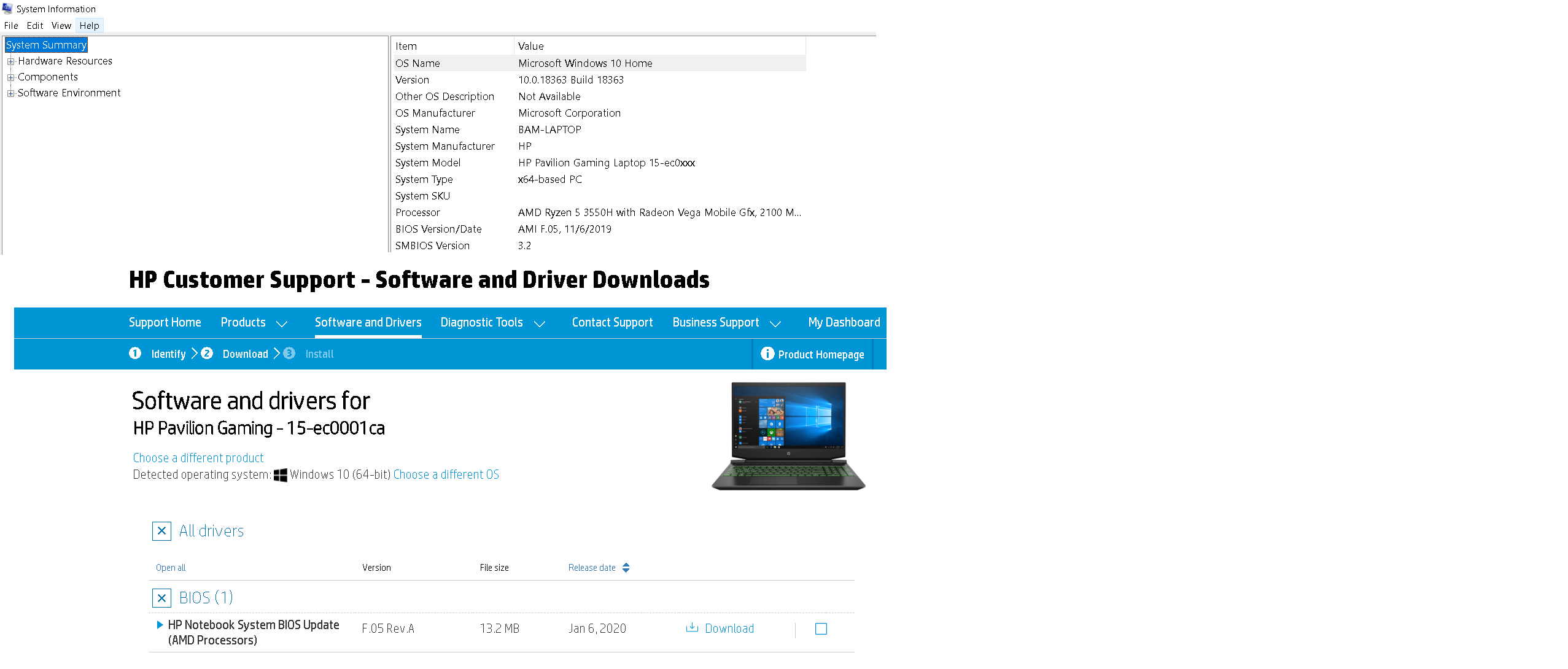1568x669 pixels.
Task: Click the download arrow icon beside the Download link
Action: [692, 627]
